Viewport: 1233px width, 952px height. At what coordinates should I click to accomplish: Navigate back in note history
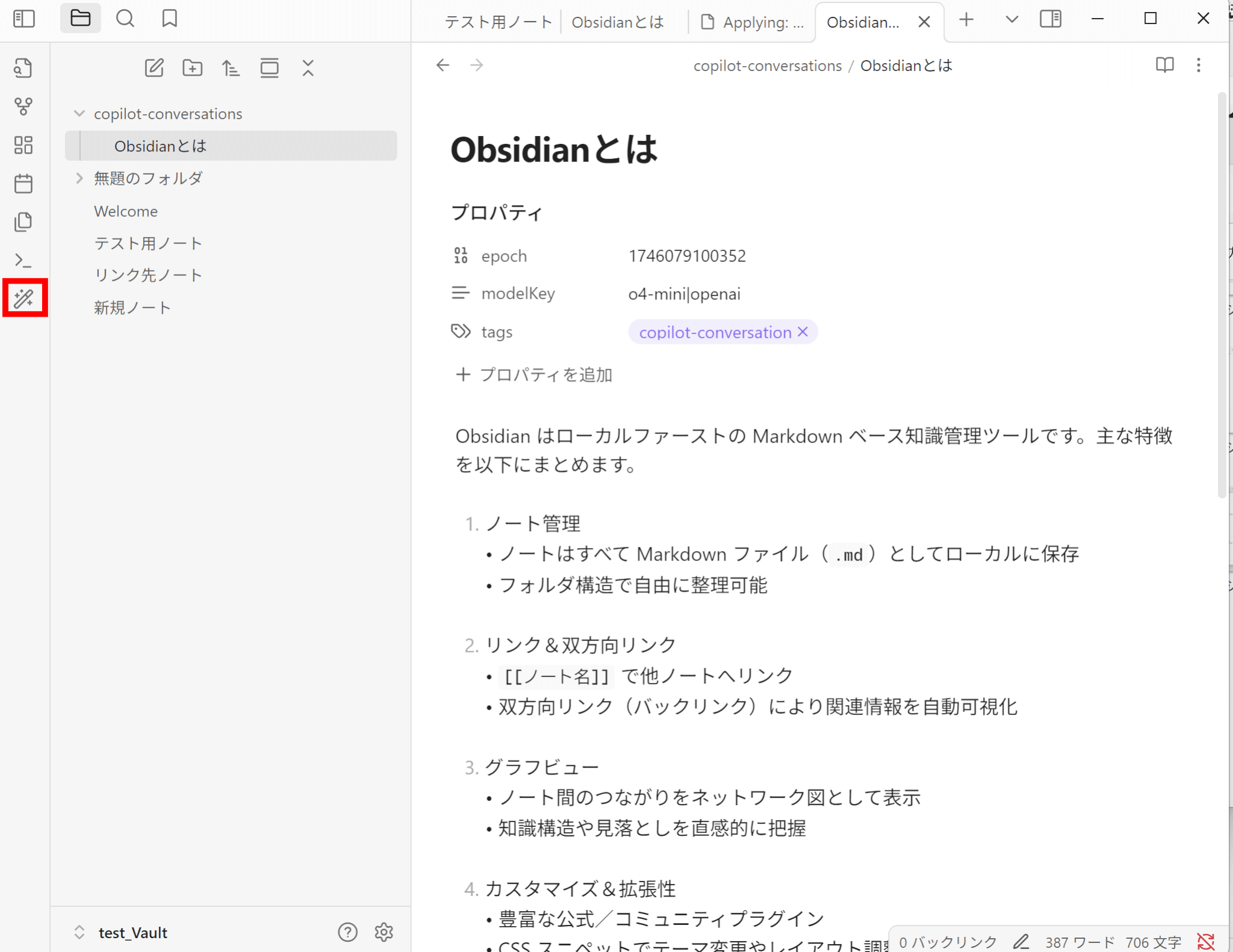(443, 65)
